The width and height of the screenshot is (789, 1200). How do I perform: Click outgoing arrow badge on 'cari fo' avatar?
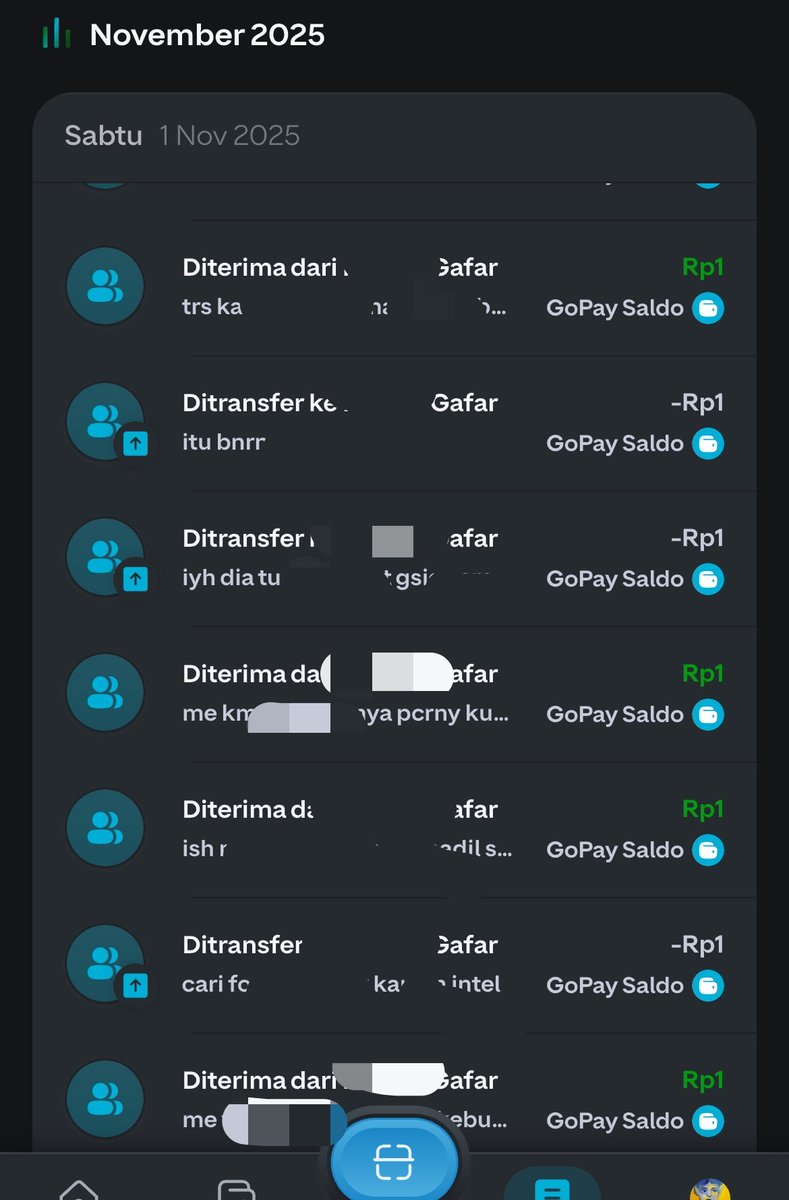136,986
